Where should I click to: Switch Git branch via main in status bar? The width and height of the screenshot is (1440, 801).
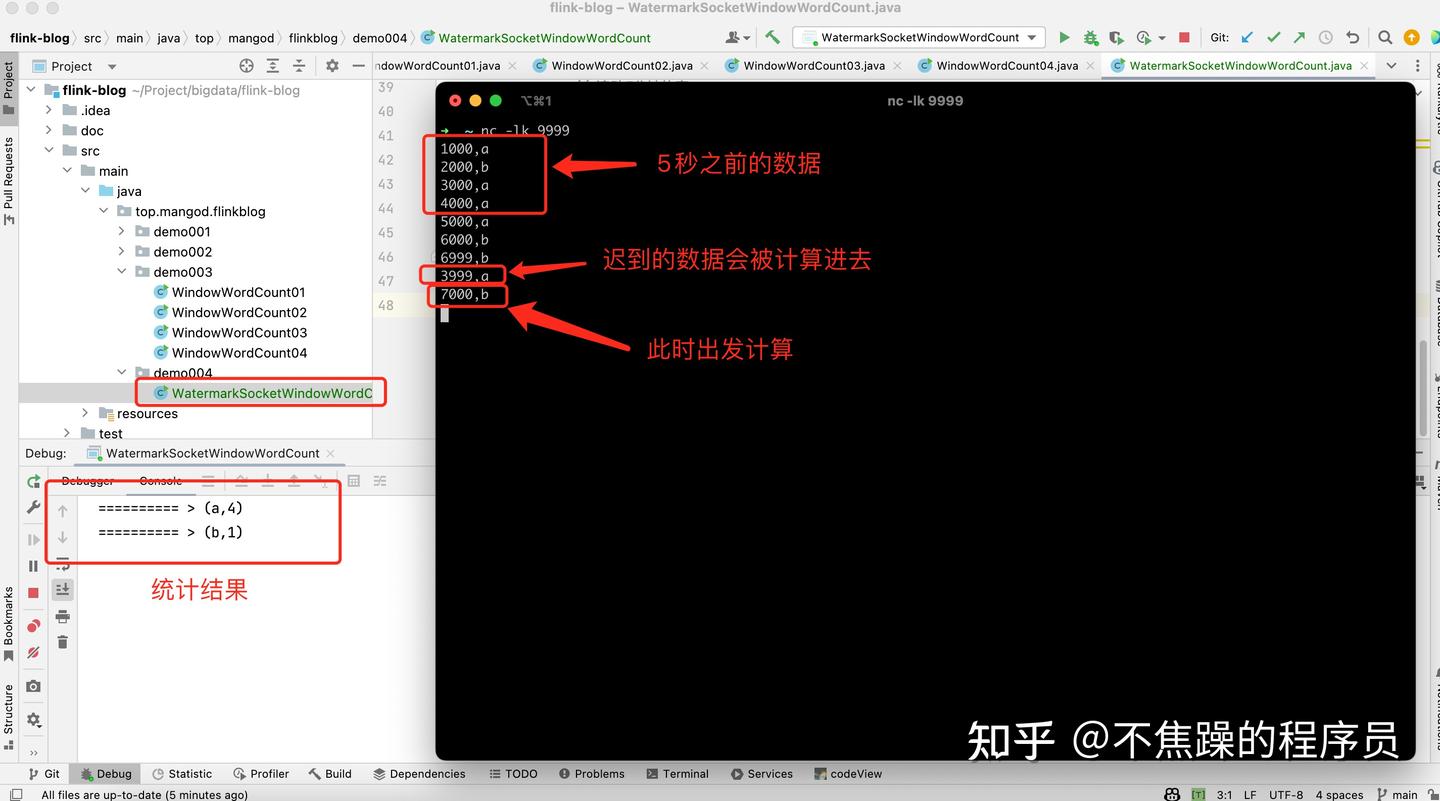point(1401,794)
